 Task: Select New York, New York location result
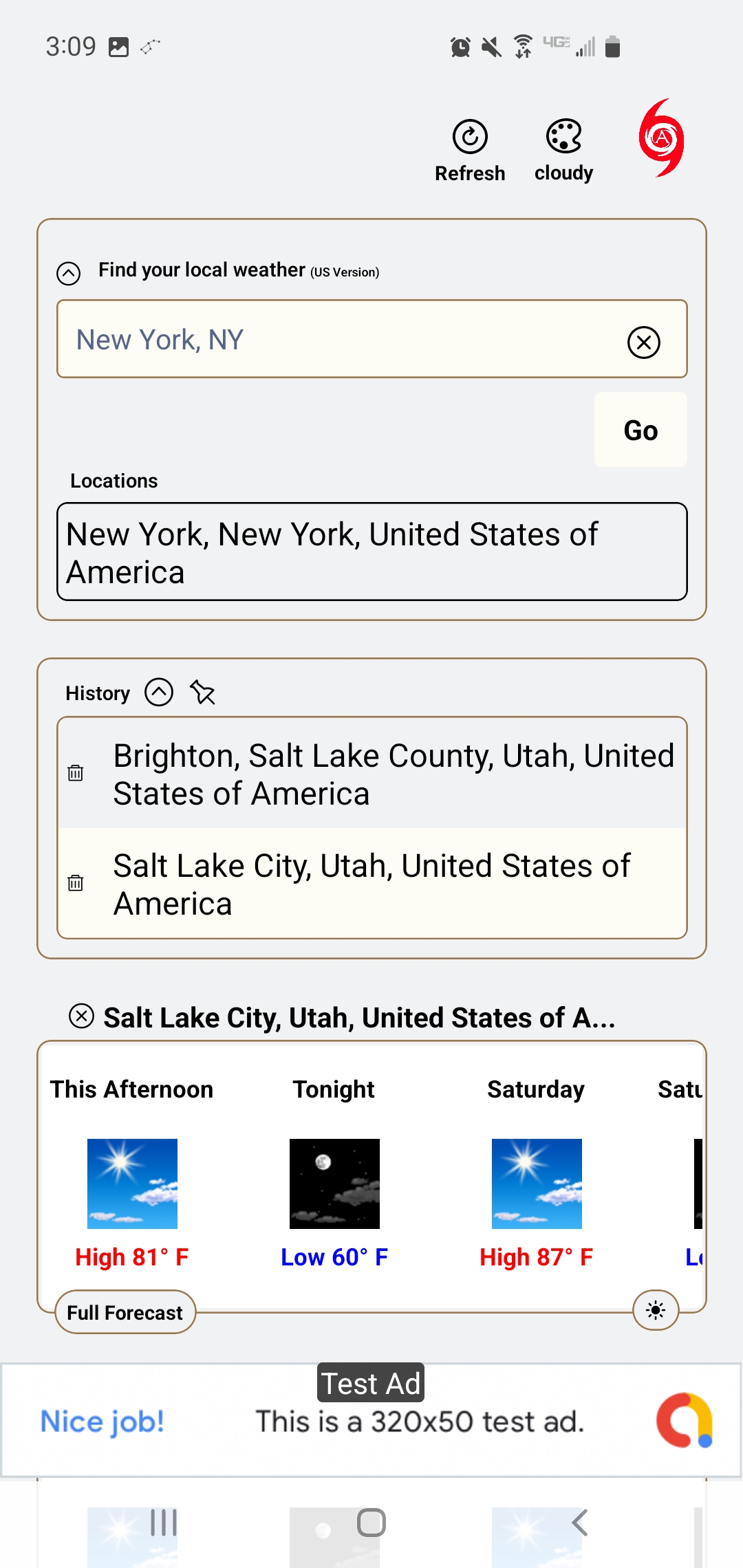(371, 552)
